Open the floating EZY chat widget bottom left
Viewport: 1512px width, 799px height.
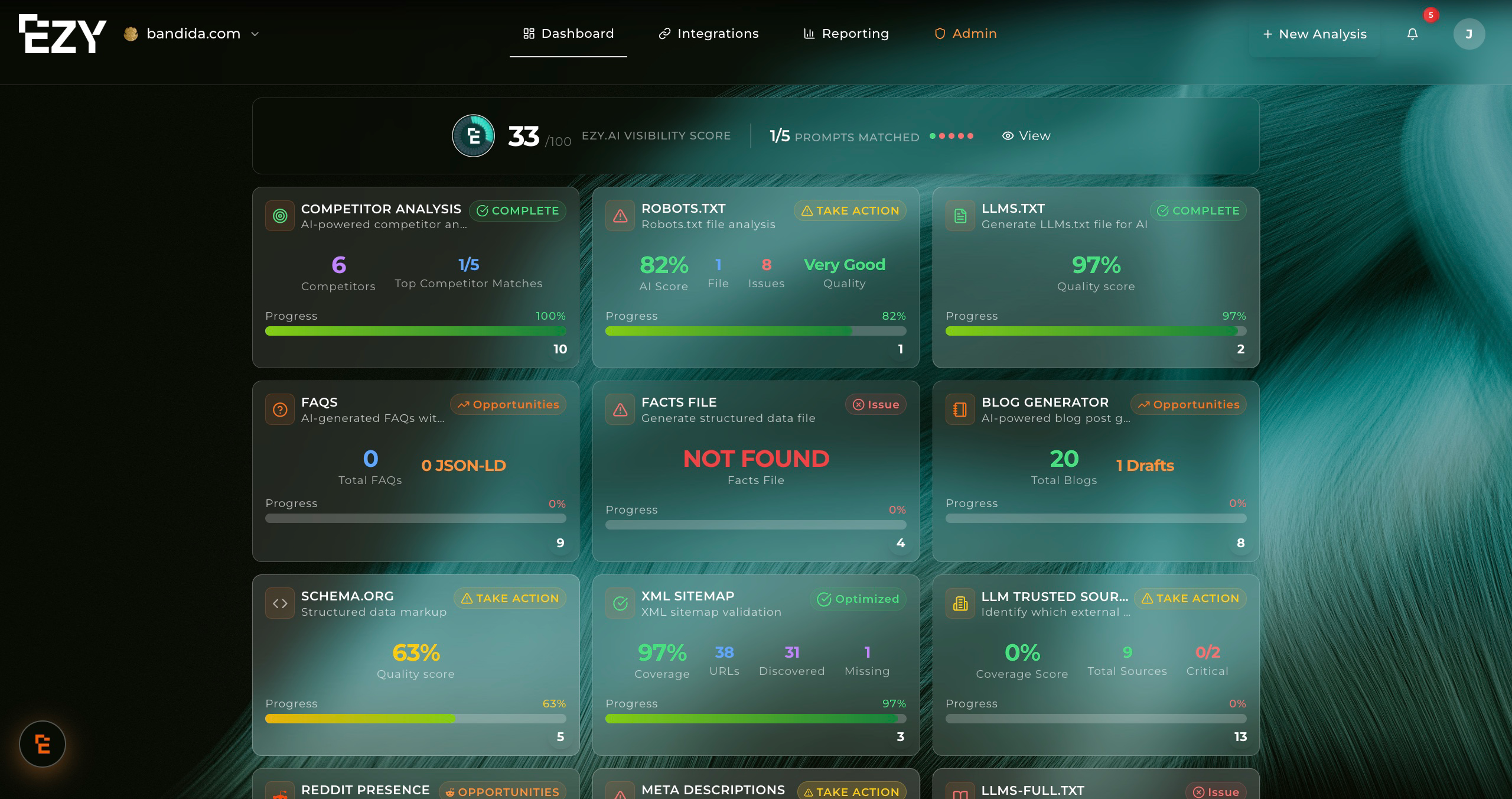(42, 743)
